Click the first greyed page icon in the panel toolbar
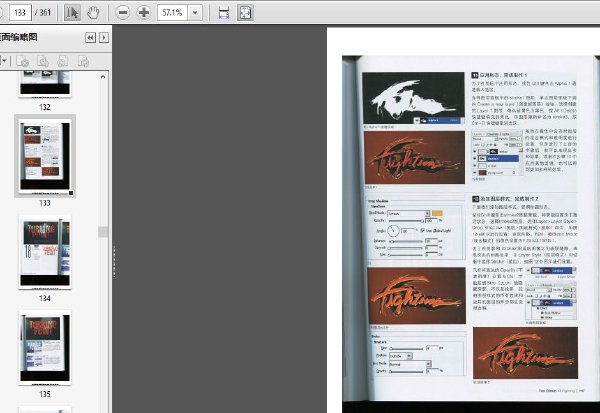This screenshot has width=600, height=413. [x=23, y=61]
